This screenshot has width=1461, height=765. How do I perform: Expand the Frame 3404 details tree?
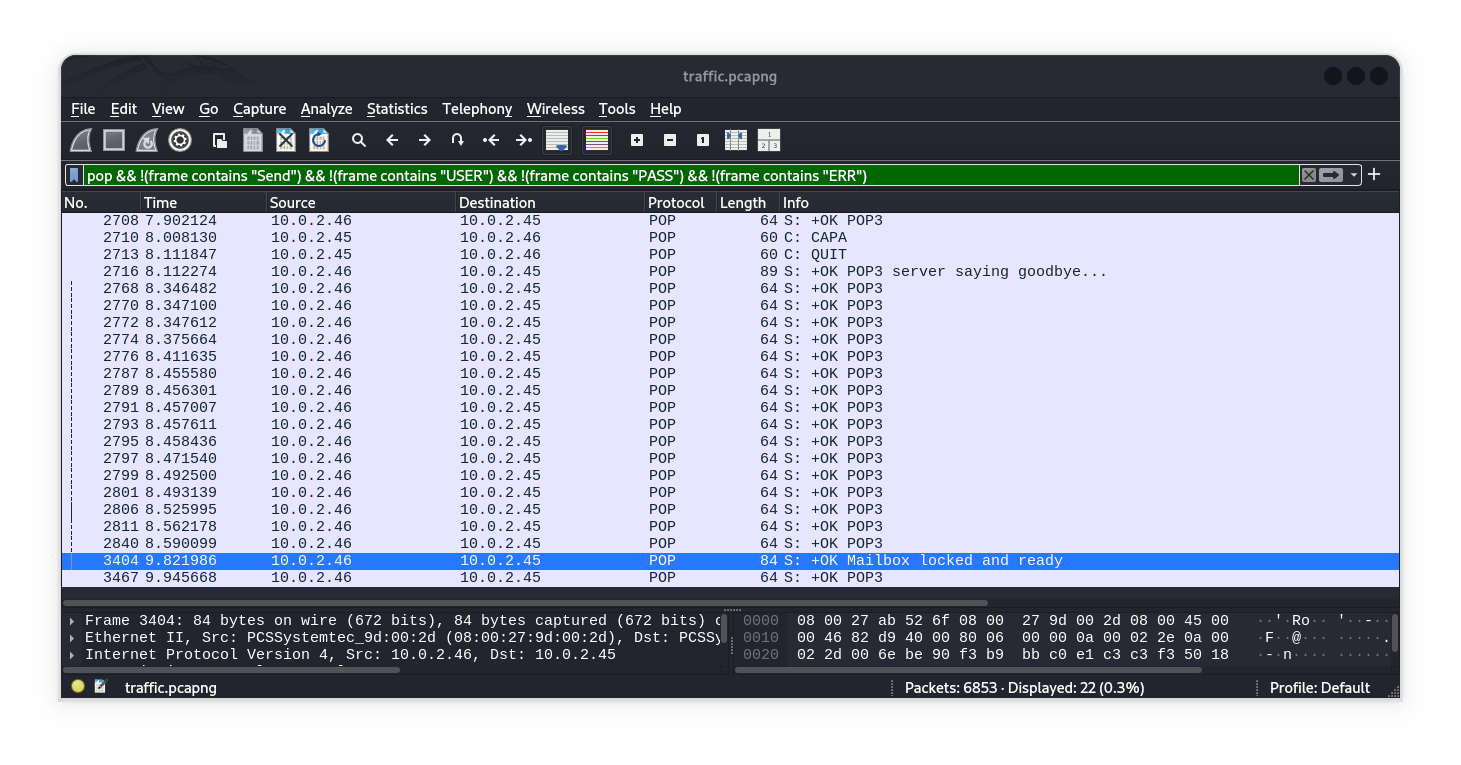tap(72, 621)
